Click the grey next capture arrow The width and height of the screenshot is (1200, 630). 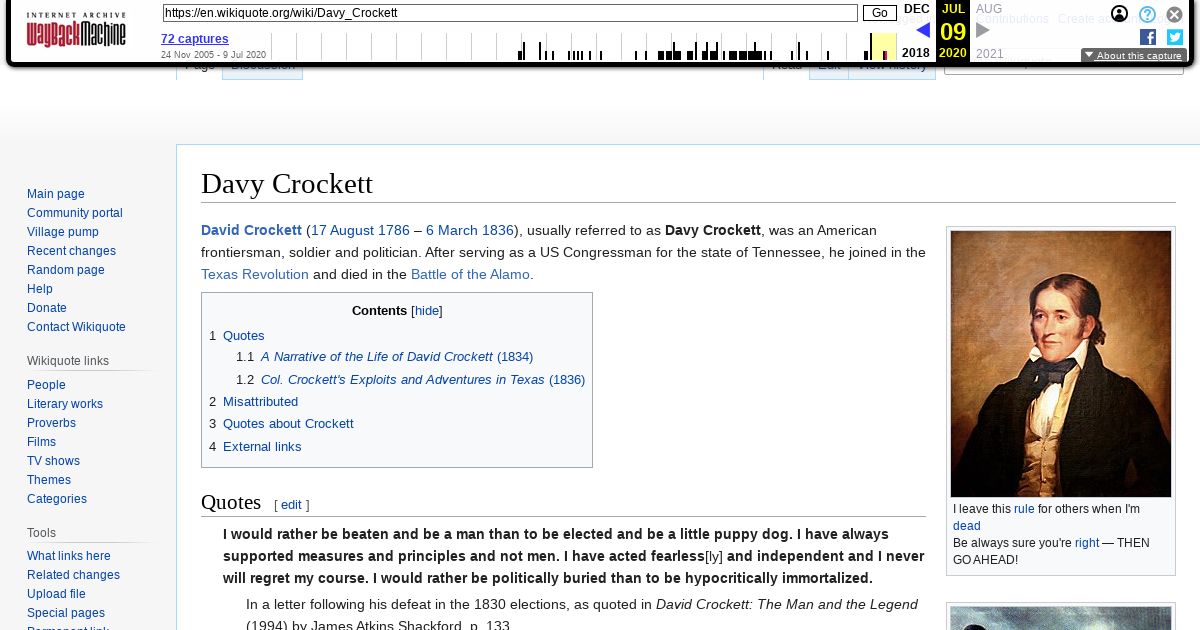pyautogui.click(x=983, y=30)
